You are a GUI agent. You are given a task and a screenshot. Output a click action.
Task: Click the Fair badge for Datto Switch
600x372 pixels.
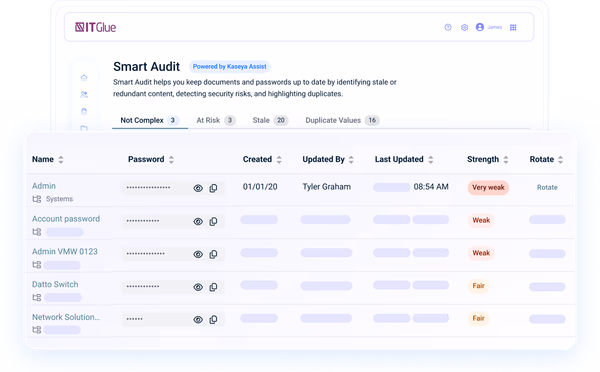pyautogui.click(x=478, y=286)
